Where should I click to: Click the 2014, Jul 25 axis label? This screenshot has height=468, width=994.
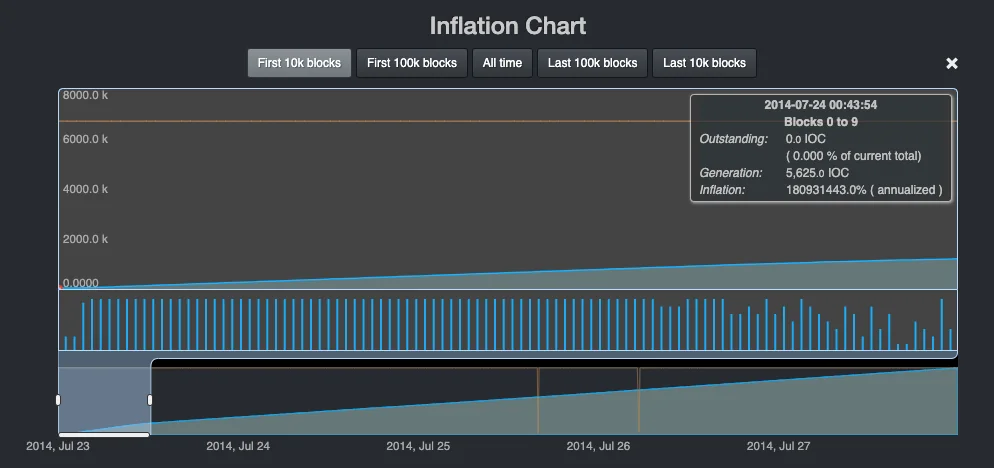point(418,446)
